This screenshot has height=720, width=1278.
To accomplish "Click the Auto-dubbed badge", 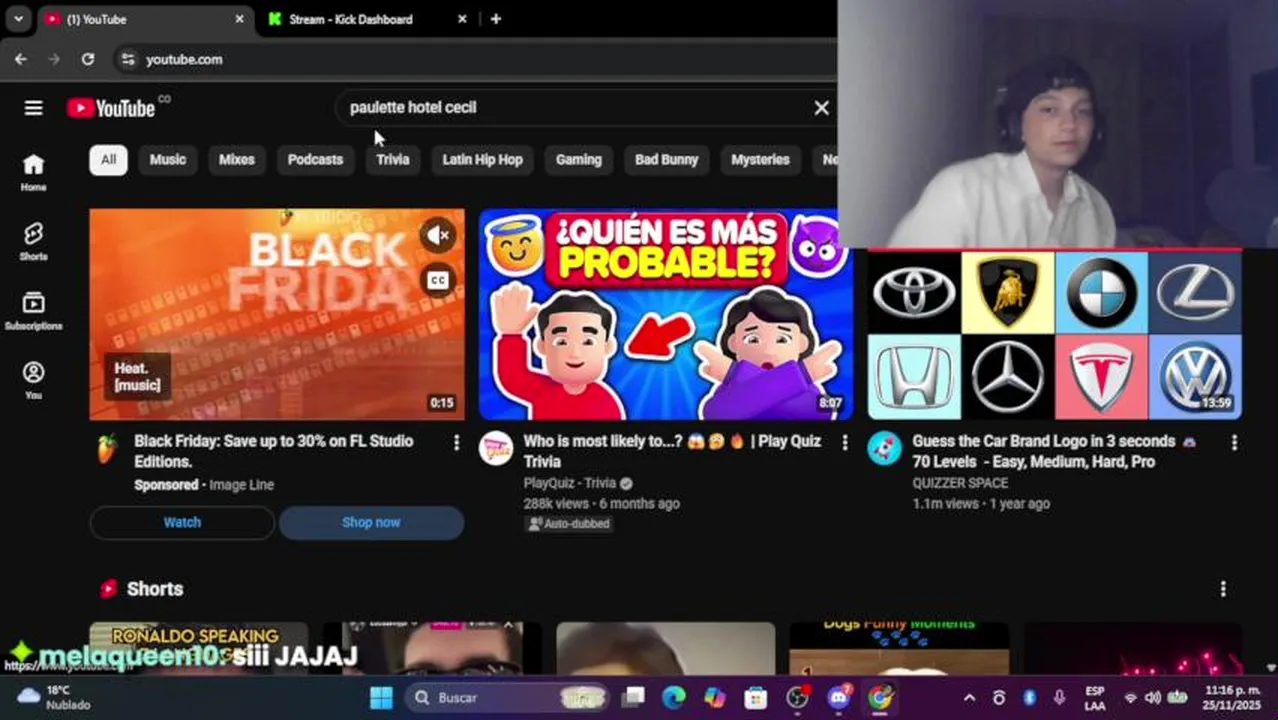I will point(568,523).
